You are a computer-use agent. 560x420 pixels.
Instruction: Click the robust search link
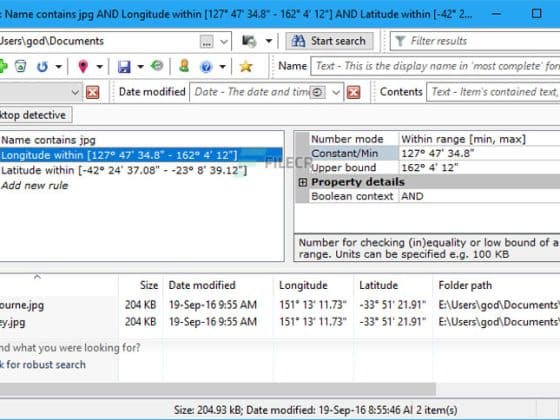43,364
